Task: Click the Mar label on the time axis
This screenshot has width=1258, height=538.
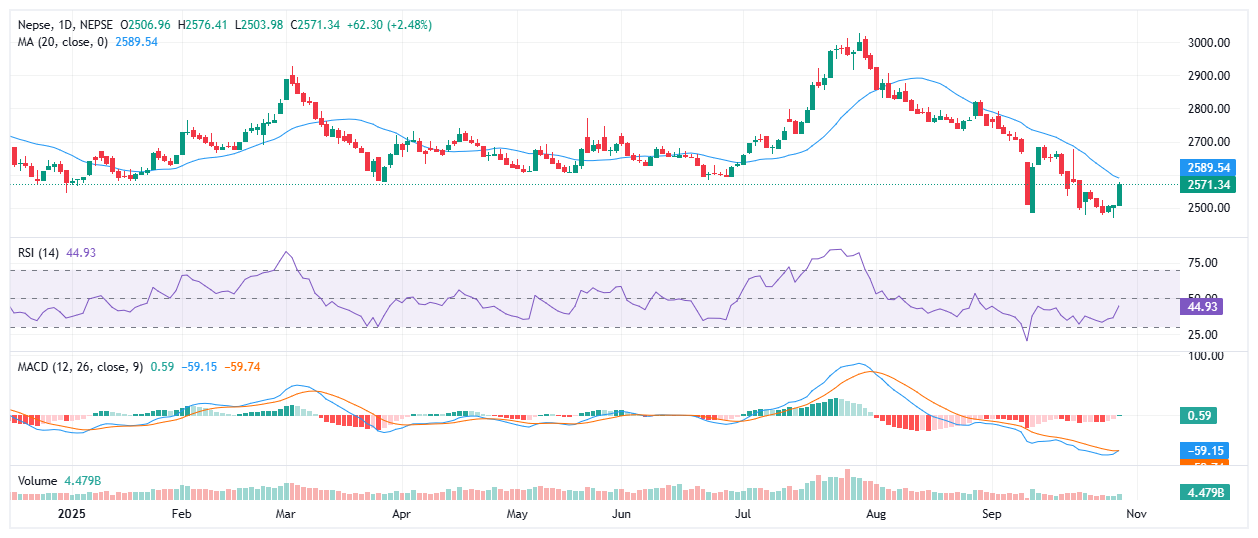Action: (286, 514)
